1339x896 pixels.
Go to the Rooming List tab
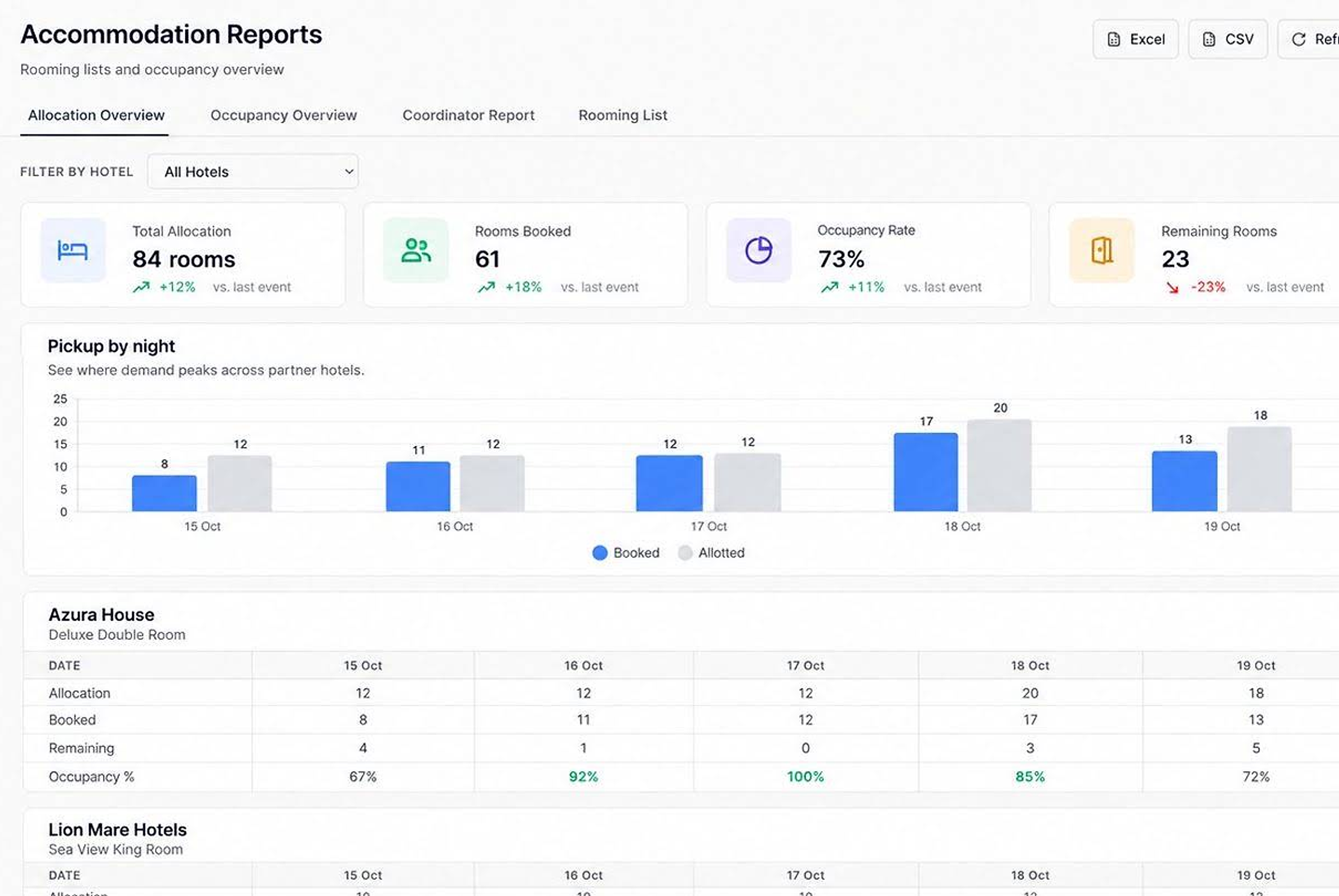point(623,116)
